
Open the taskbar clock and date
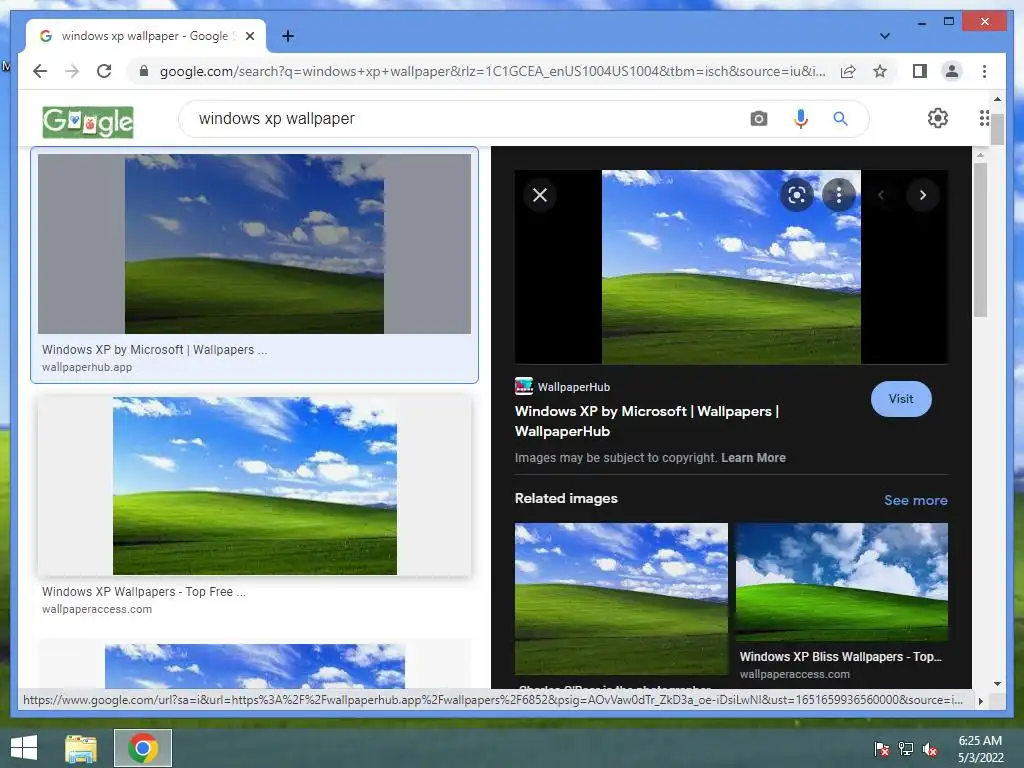[980, 749]
